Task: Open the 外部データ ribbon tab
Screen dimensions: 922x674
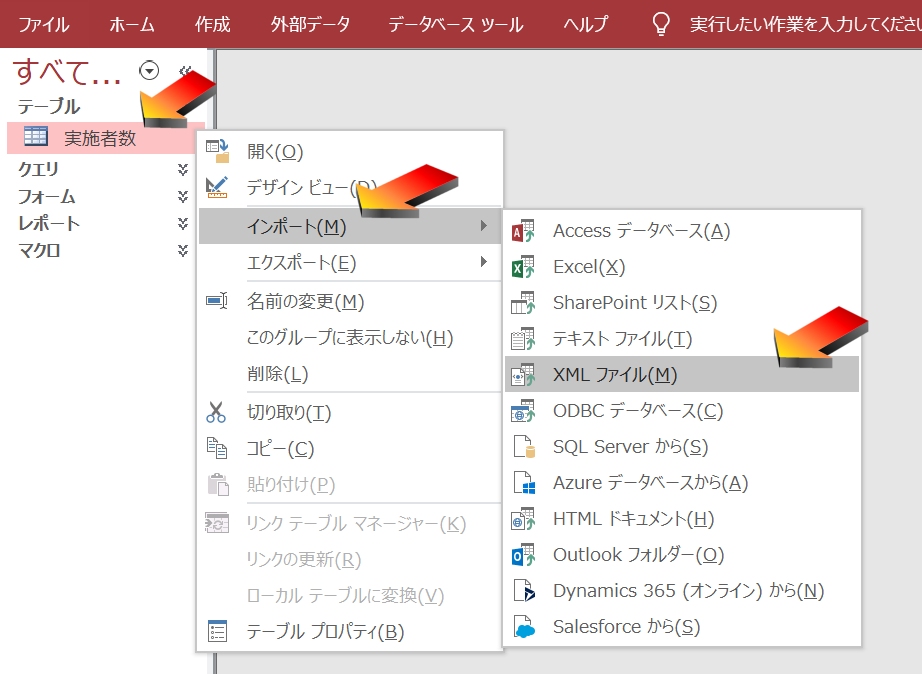Action: 310,24
